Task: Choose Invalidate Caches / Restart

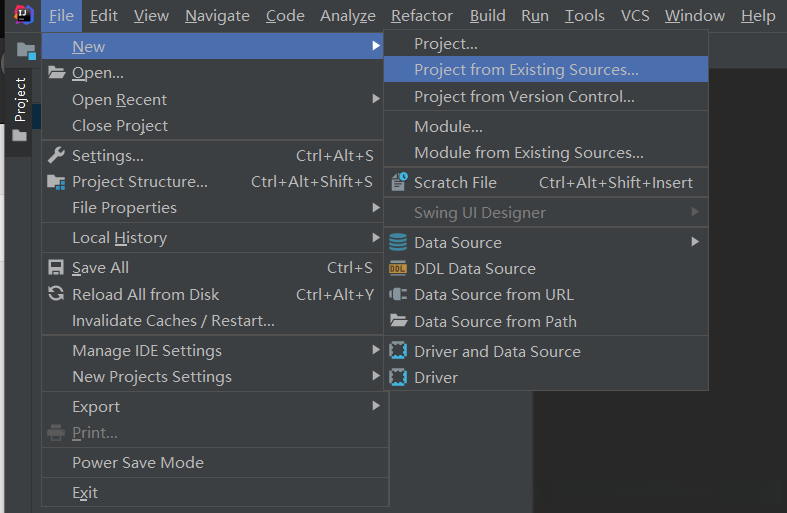Action: (x=173, y=321)
